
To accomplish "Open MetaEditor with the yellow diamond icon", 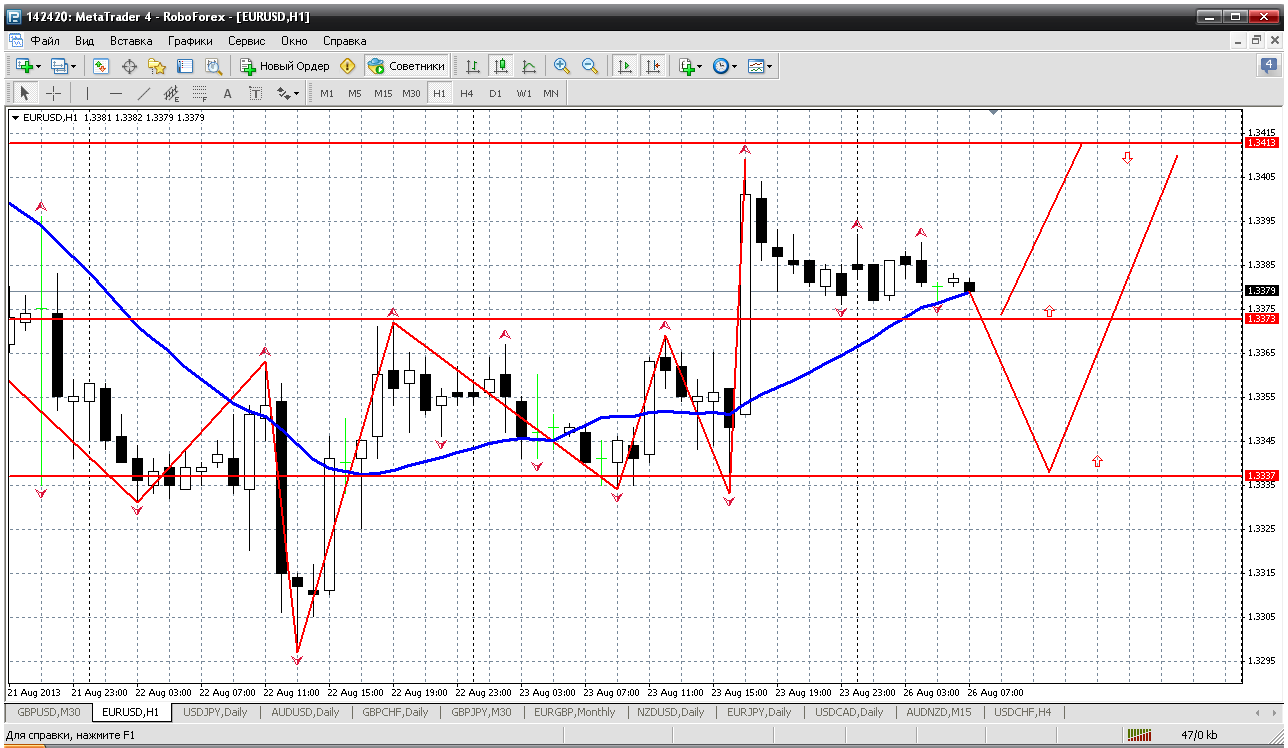I will point(348,66).
